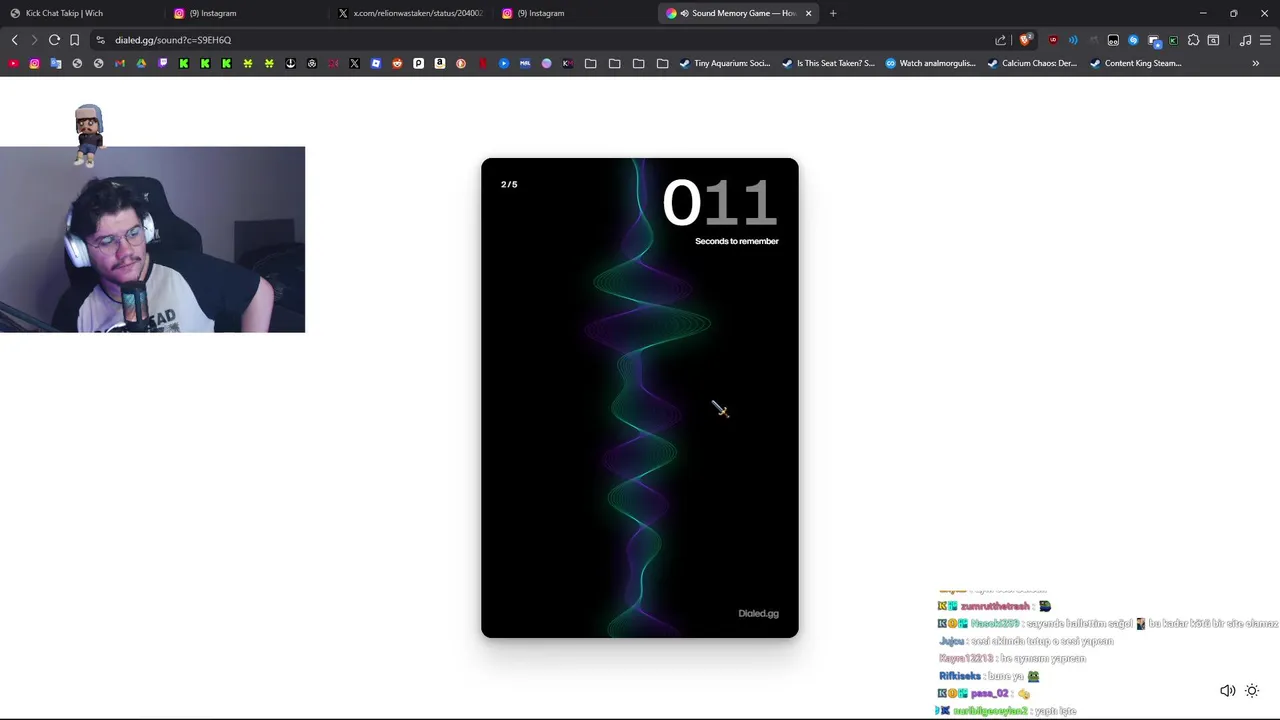
Task: Go back to the previous page
Action: coord(14,40)
